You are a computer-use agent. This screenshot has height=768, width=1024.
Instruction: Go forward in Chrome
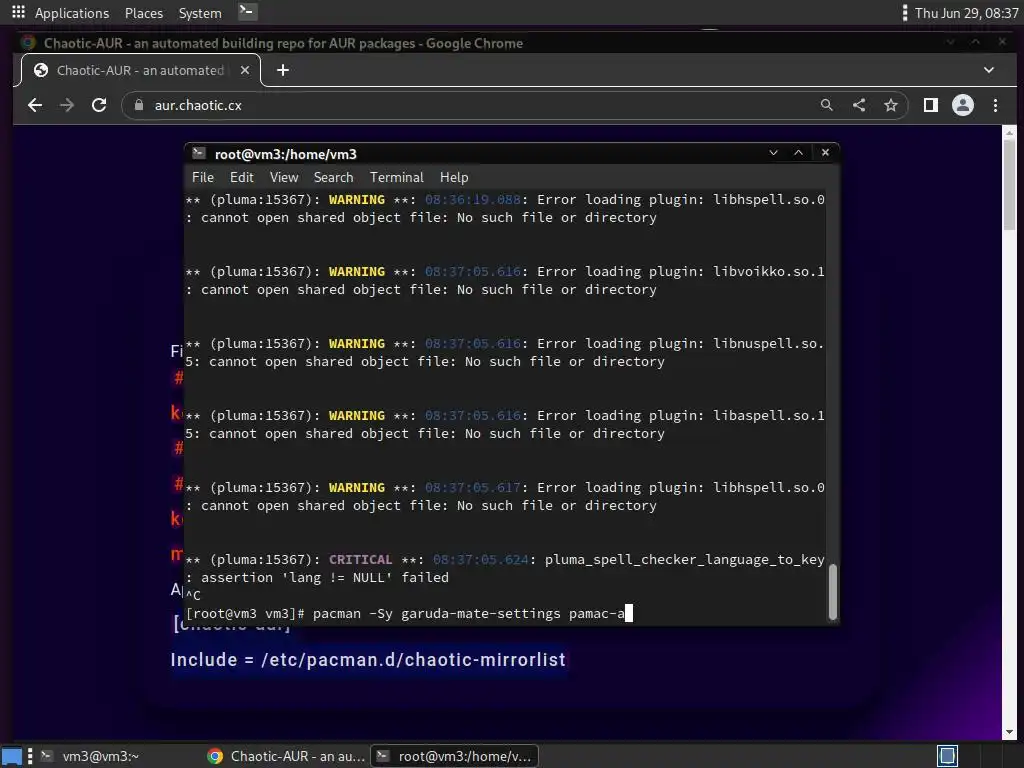pos(67,105)
